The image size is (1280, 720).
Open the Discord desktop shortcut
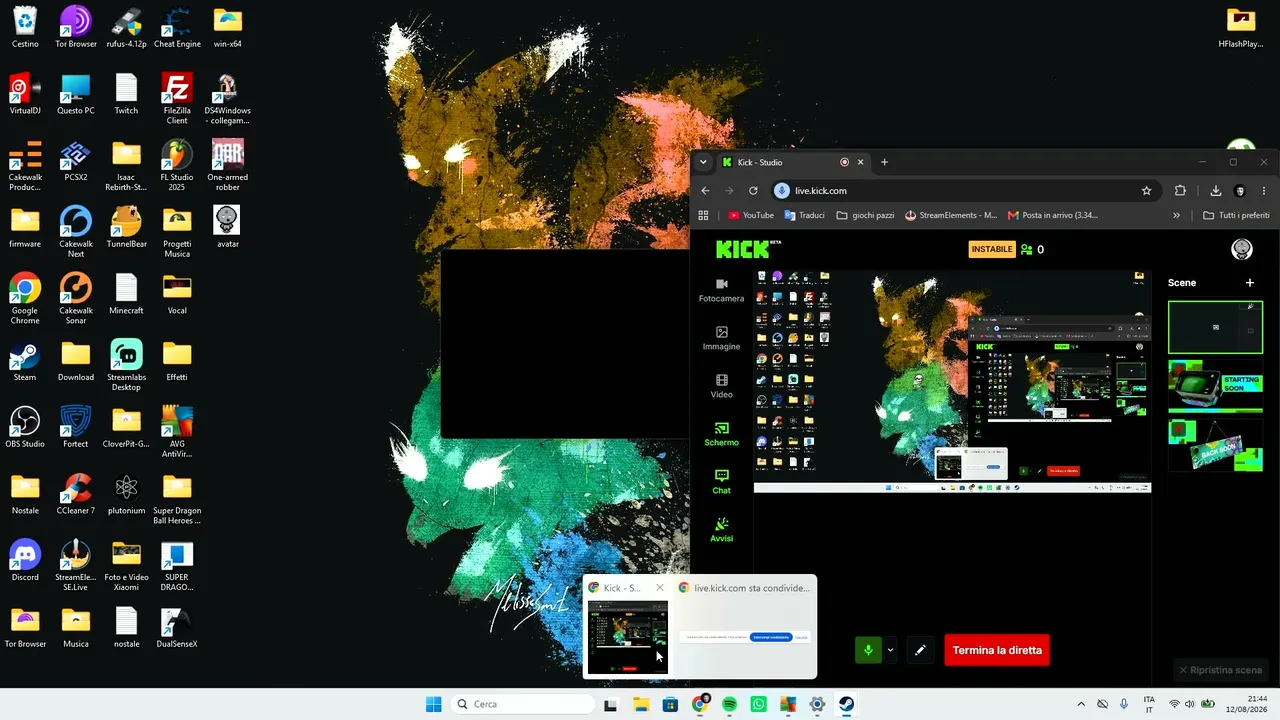pyautogui.click(x=25, y=559)
